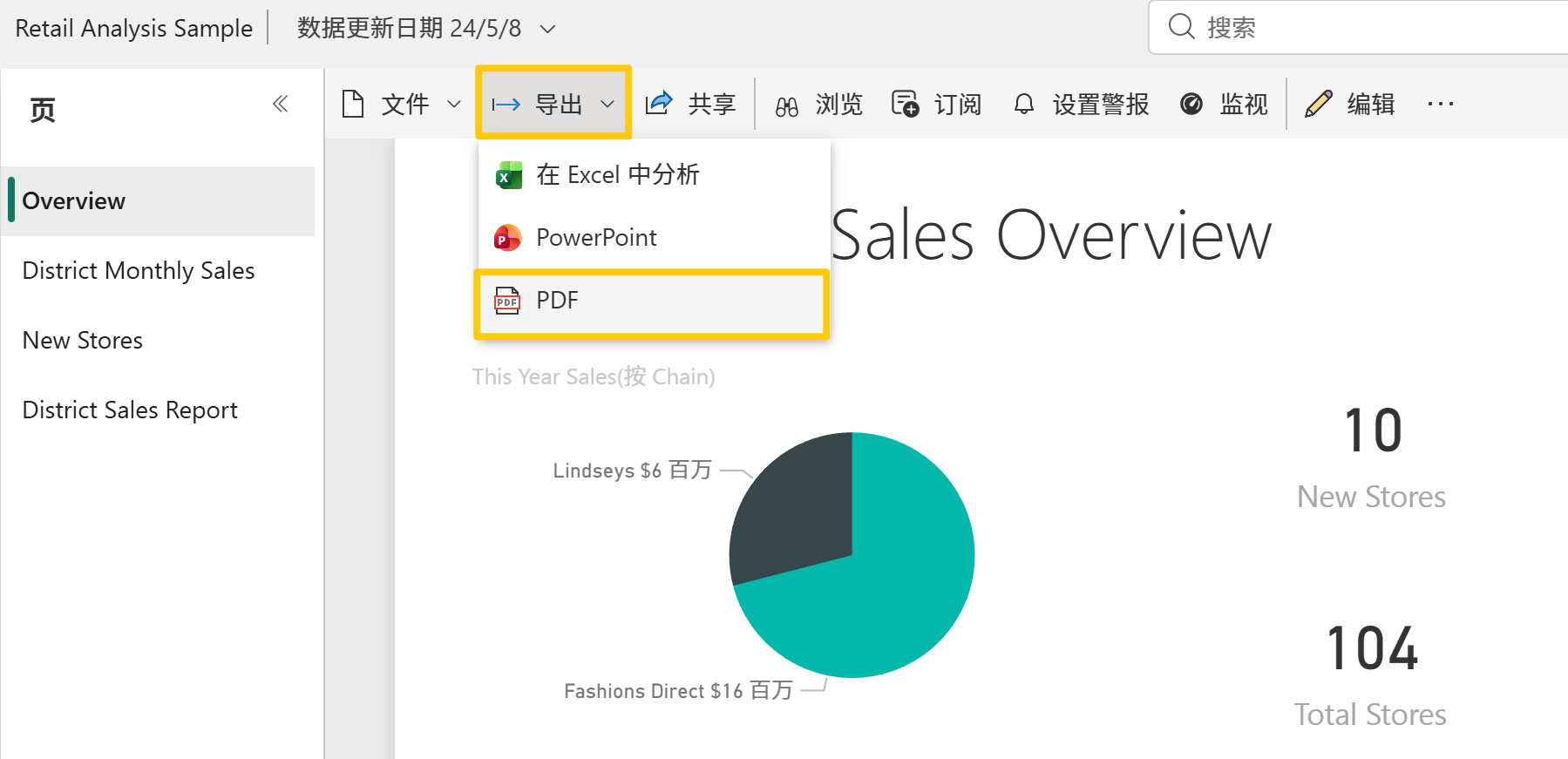Click the 订阅 (Subscribe) icon

[905, 103]
